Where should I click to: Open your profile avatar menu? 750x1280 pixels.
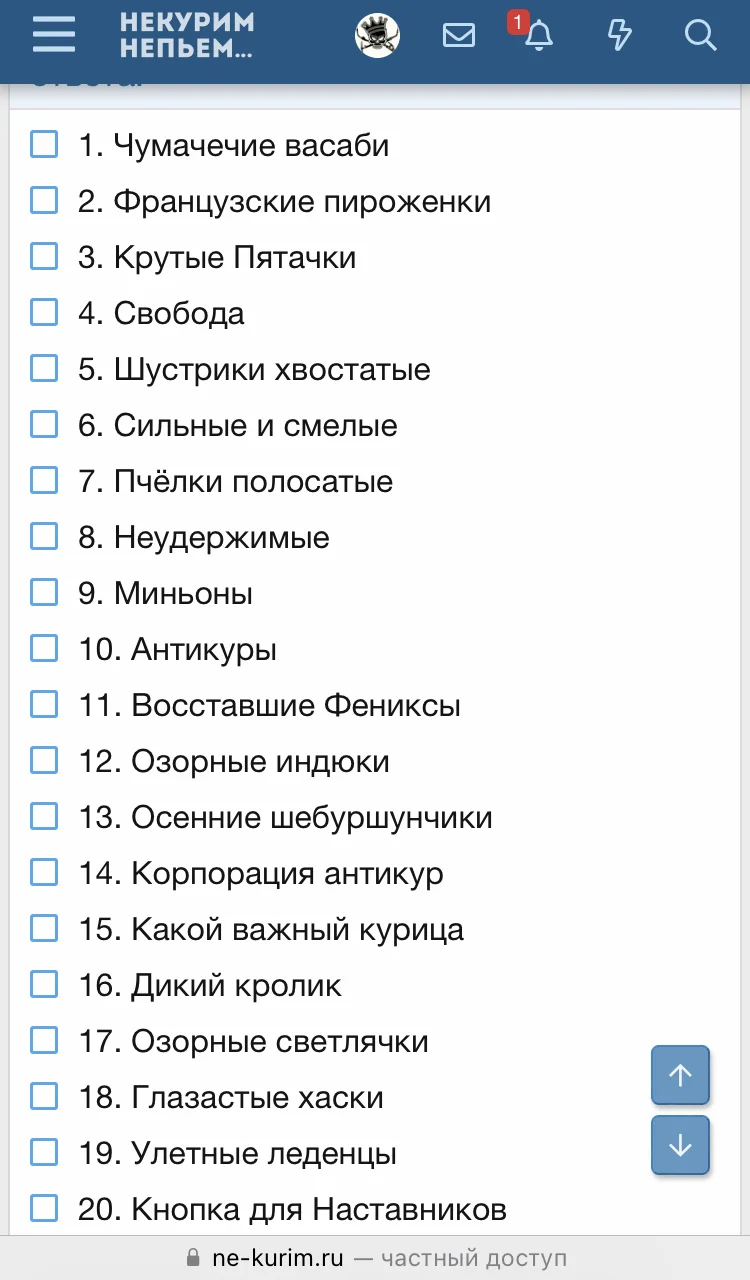pos(377,35)
